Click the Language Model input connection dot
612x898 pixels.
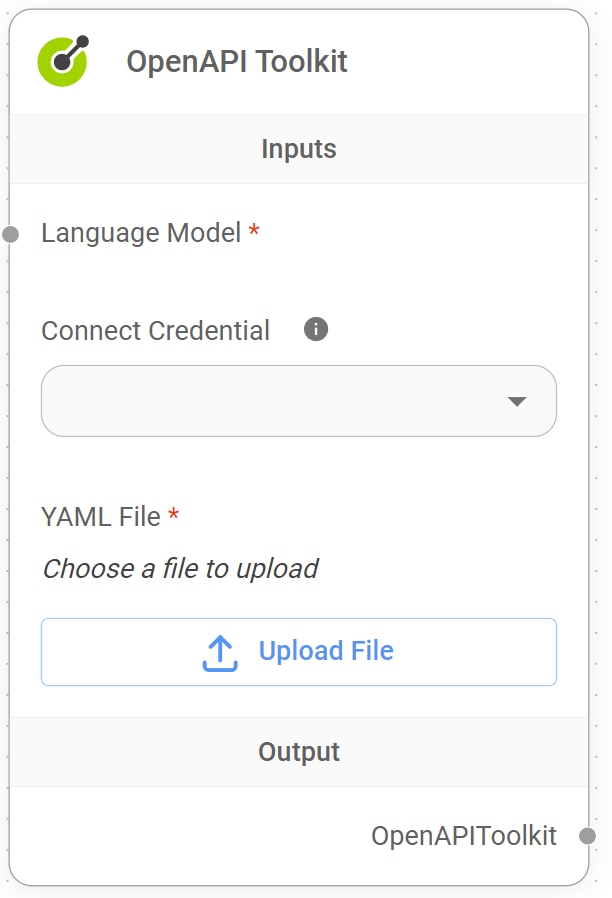pos(10,235)
